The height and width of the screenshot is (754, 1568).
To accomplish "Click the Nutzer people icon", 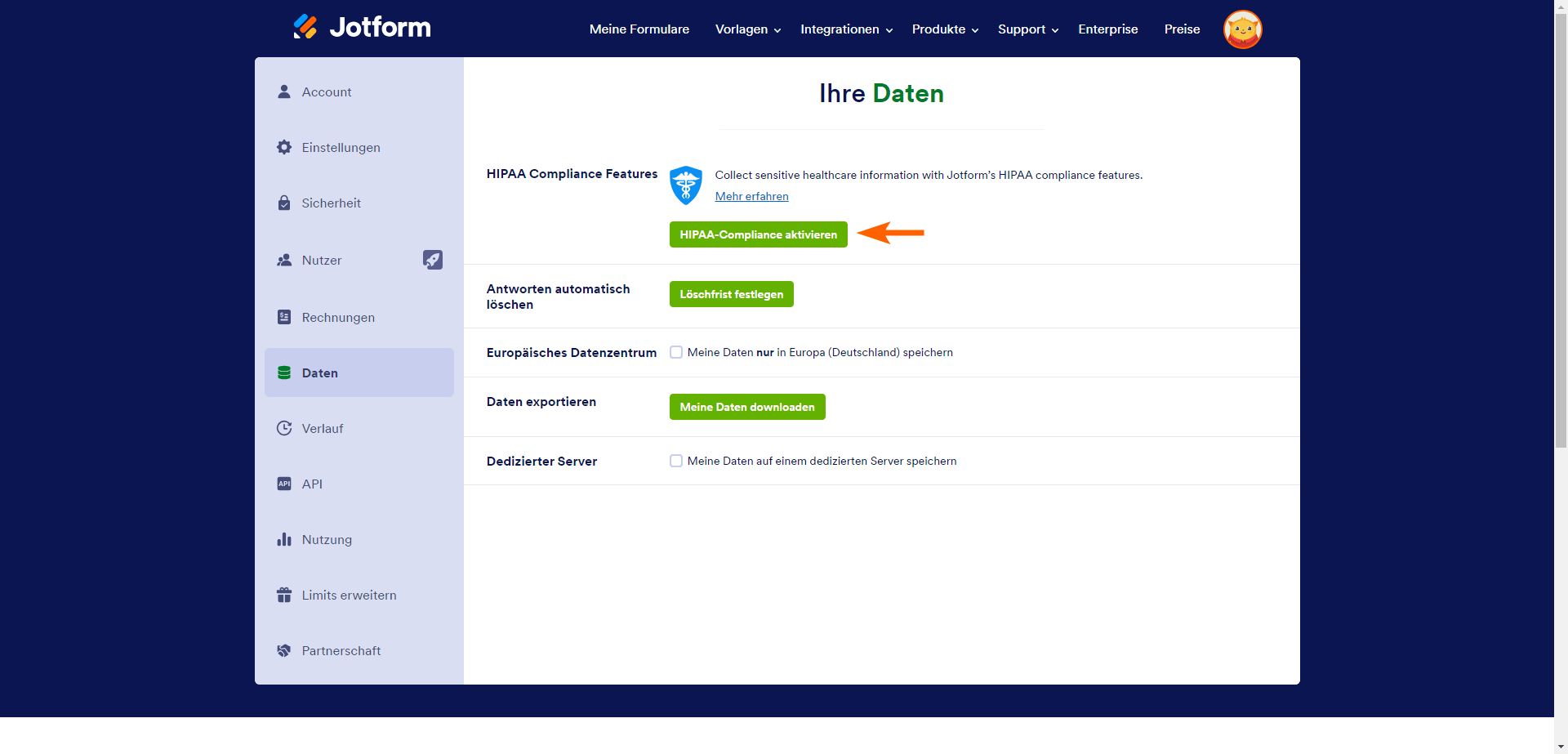I will (284, 260).
